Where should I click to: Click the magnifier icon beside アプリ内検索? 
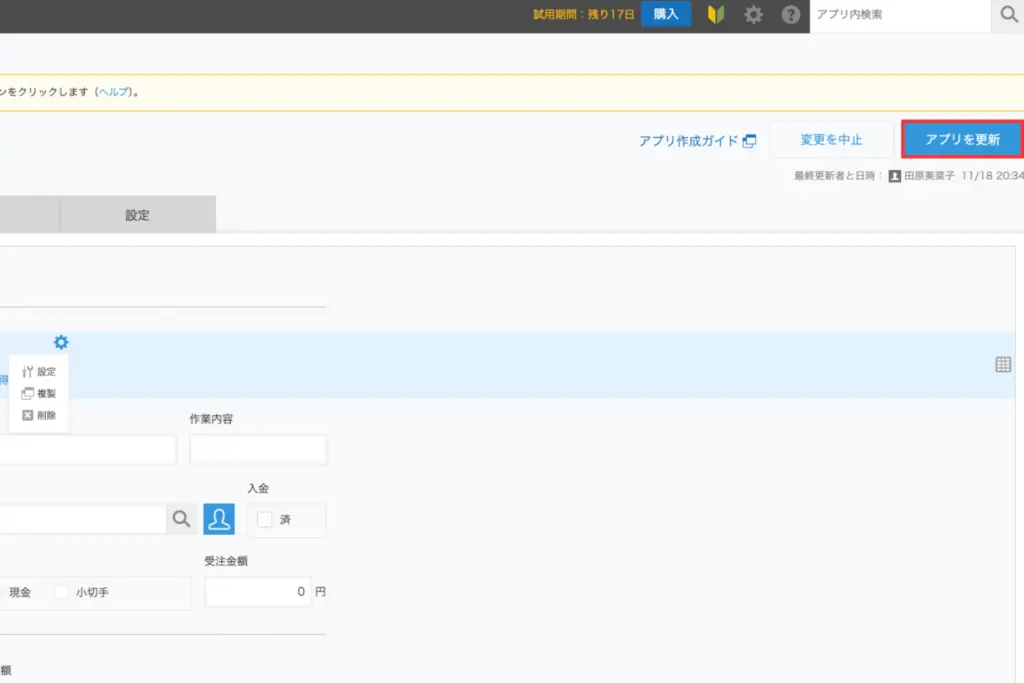click(1008, 15)
